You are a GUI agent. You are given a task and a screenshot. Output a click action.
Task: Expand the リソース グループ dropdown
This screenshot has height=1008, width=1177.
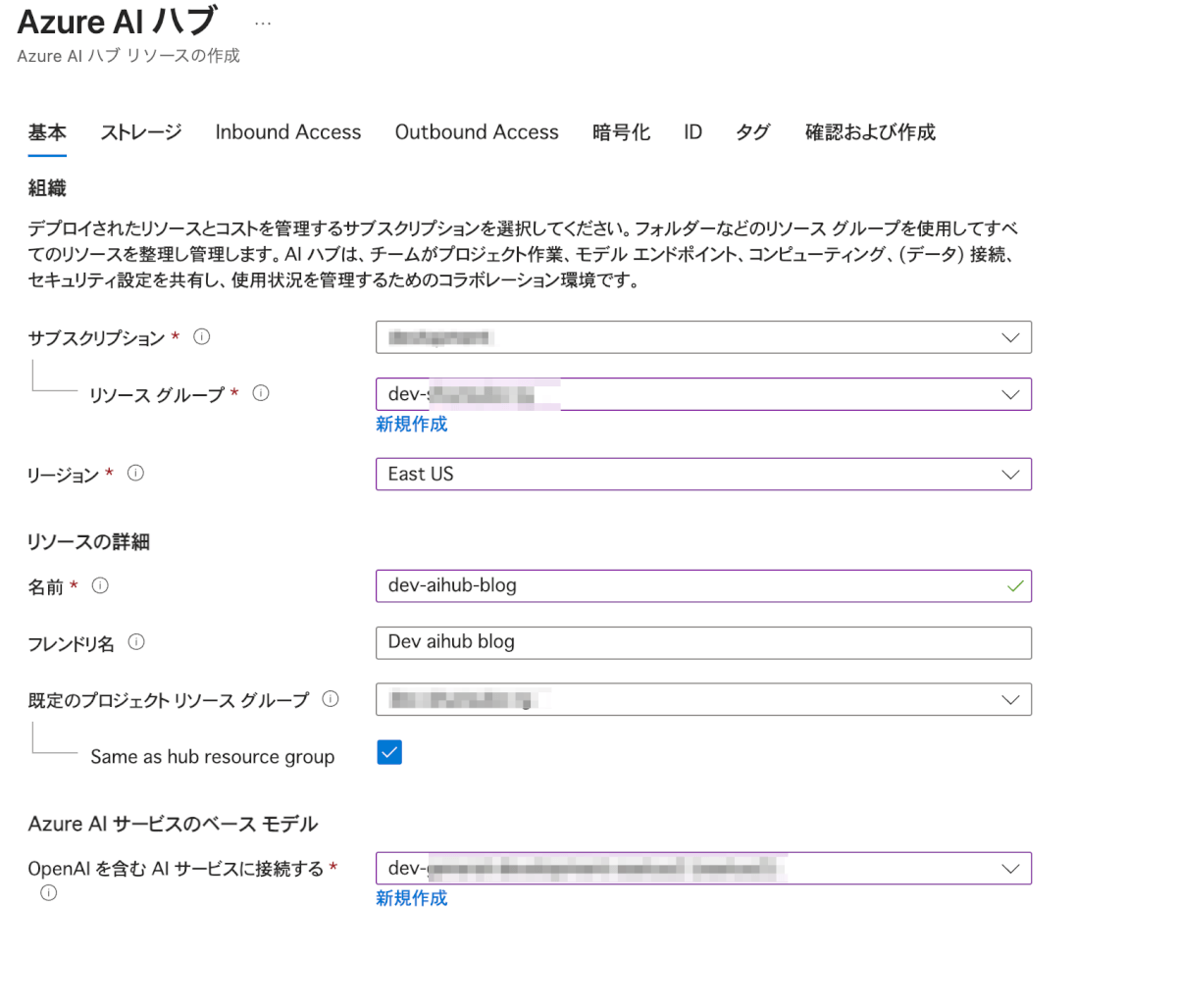702,394
